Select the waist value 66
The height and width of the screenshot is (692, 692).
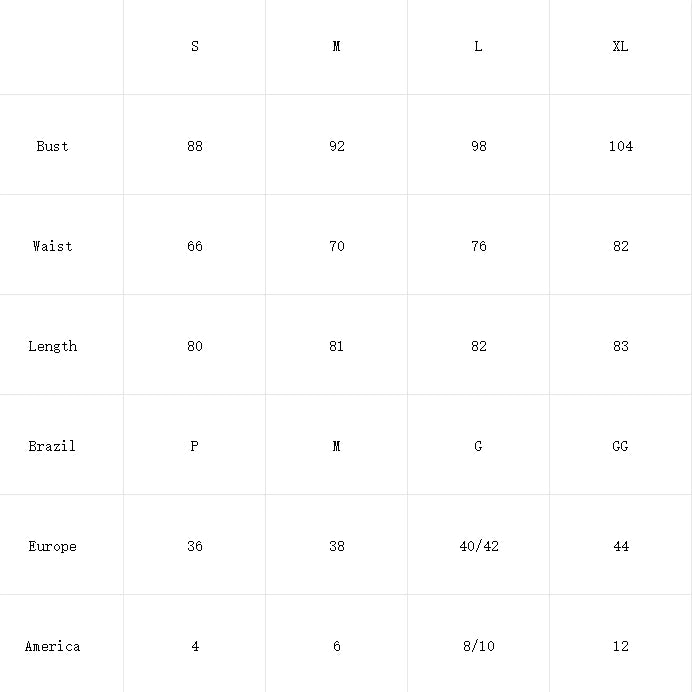[x=194, y=246]
